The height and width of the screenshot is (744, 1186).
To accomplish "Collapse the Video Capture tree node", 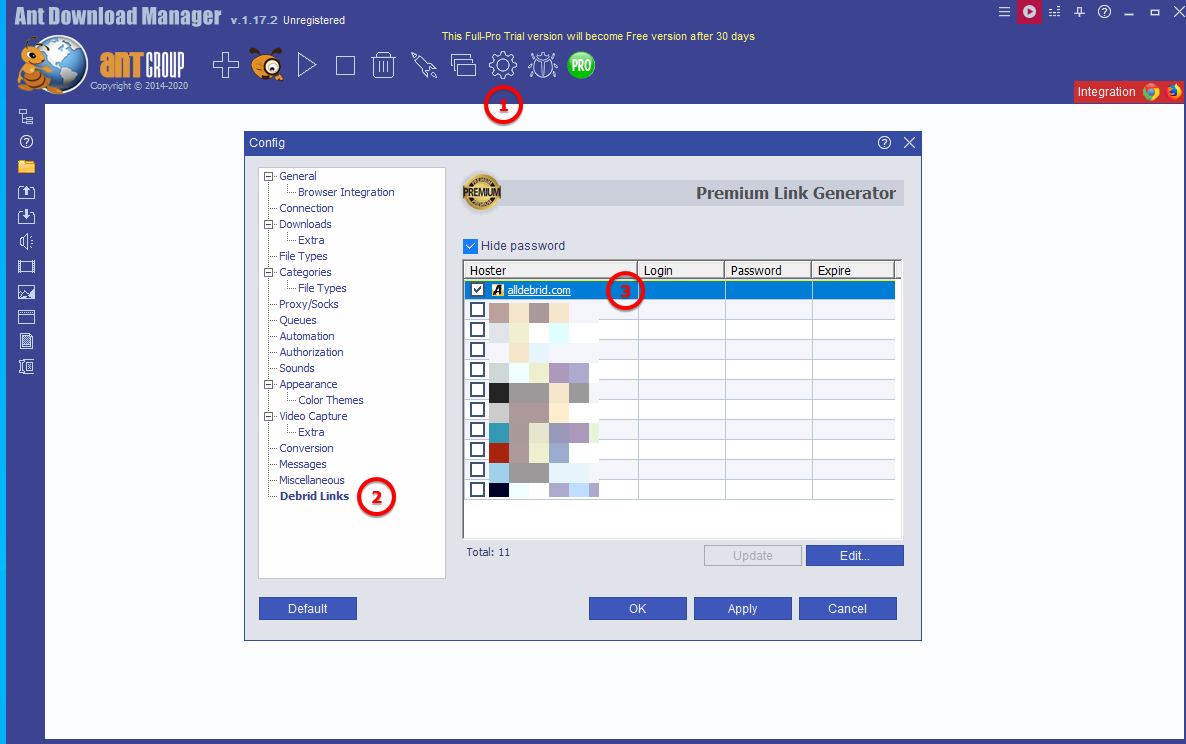I will point(268,417).
